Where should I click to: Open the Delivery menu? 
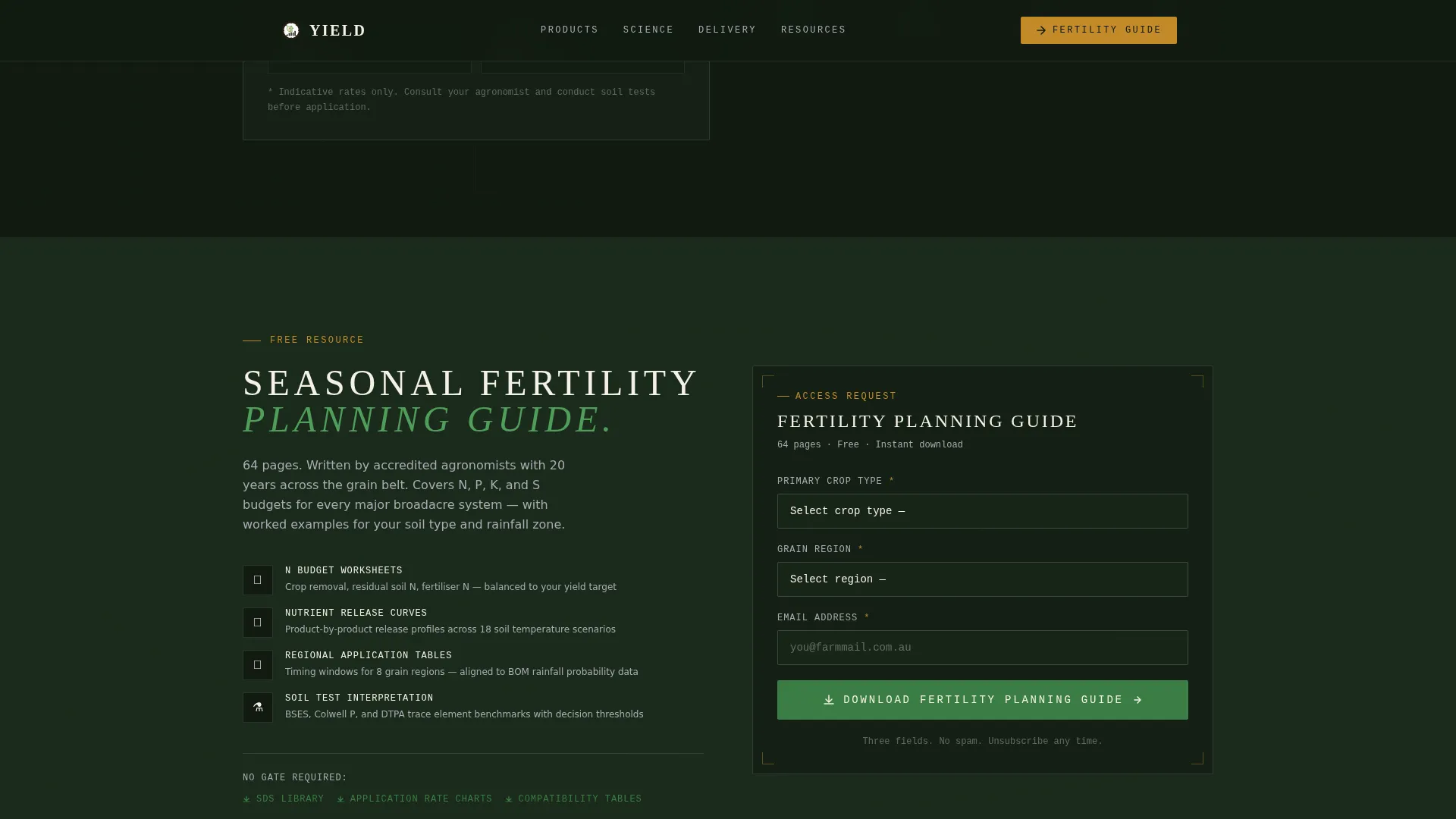727,30
